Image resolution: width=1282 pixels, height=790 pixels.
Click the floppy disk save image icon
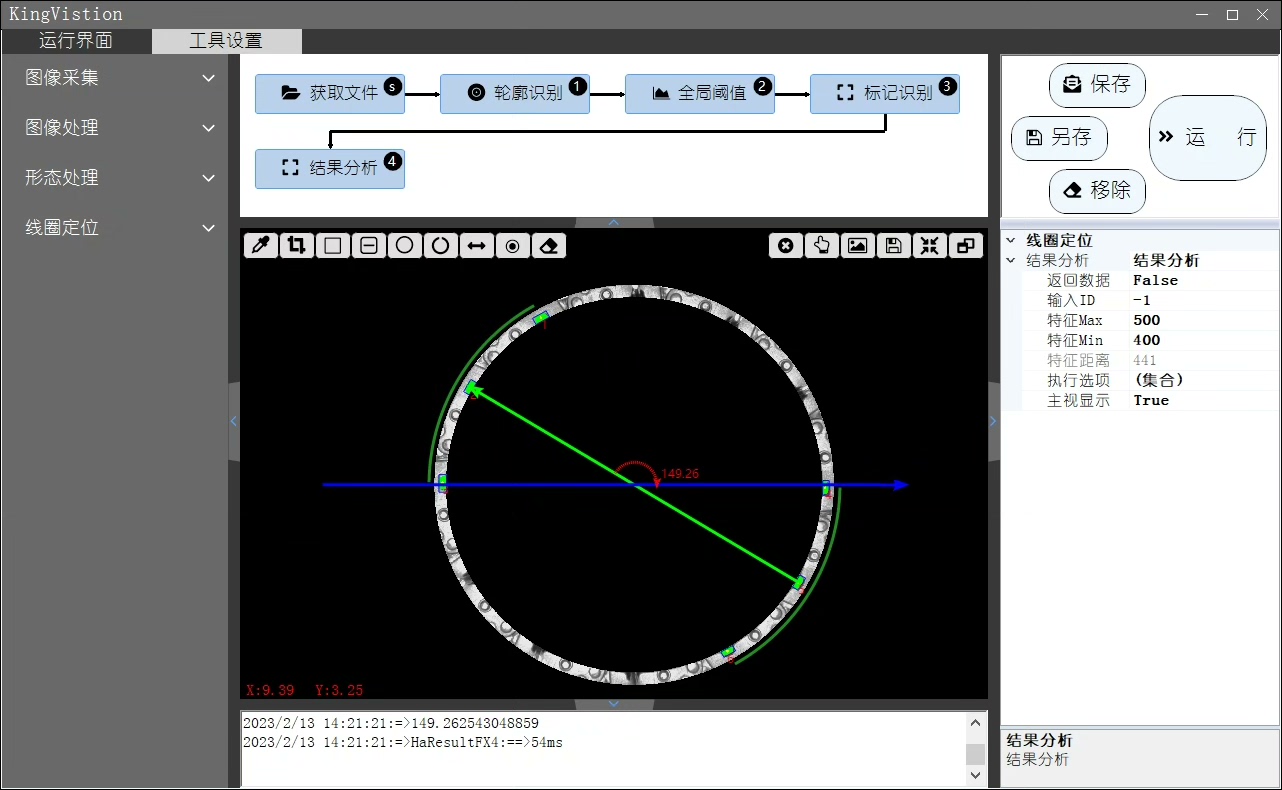[x=894, y=245]
